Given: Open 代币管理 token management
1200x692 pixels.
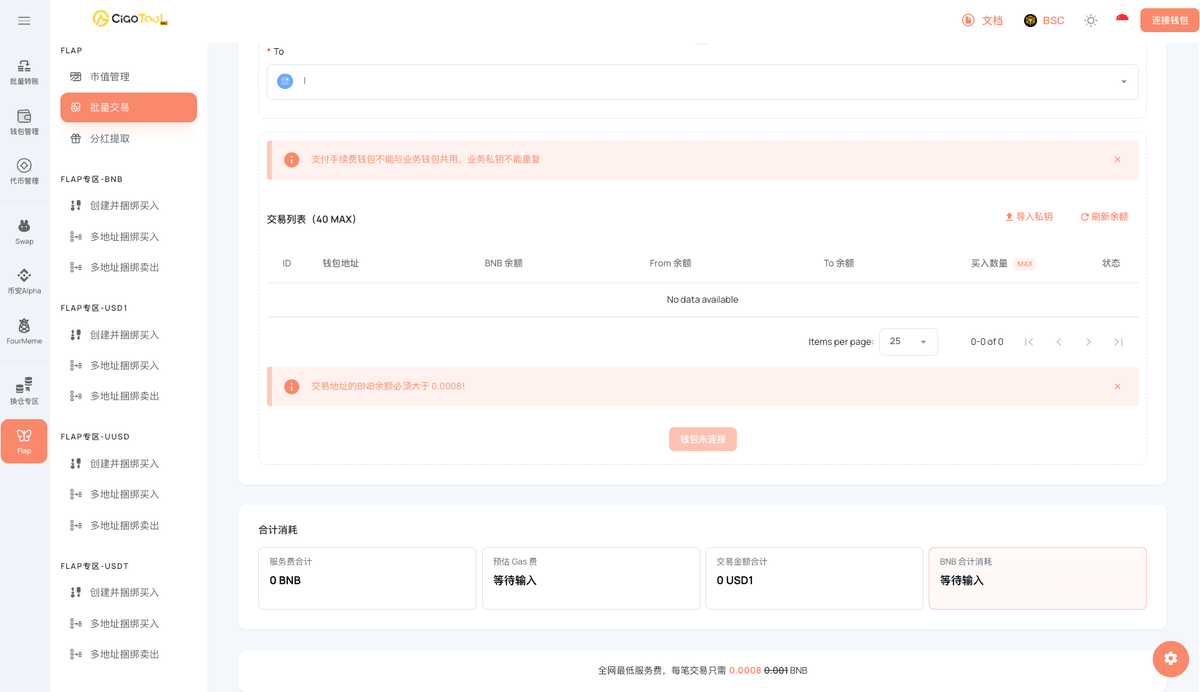Looking at the screenshot, I should pos(24,171).
